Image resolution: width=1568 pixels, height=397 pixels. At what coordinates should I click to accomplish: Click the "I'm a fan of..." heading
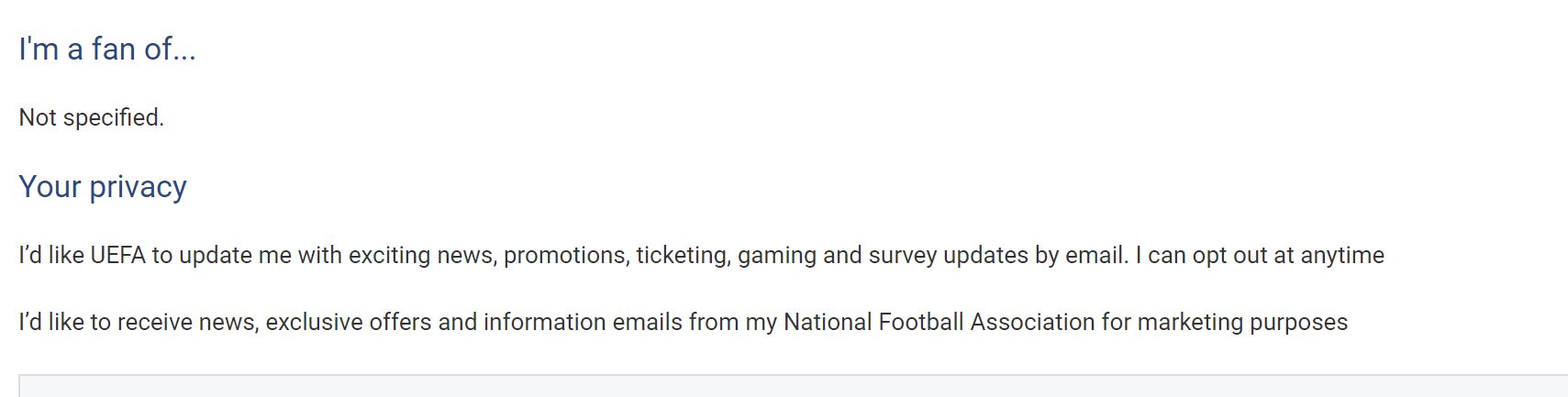click(x=107, y=50)
